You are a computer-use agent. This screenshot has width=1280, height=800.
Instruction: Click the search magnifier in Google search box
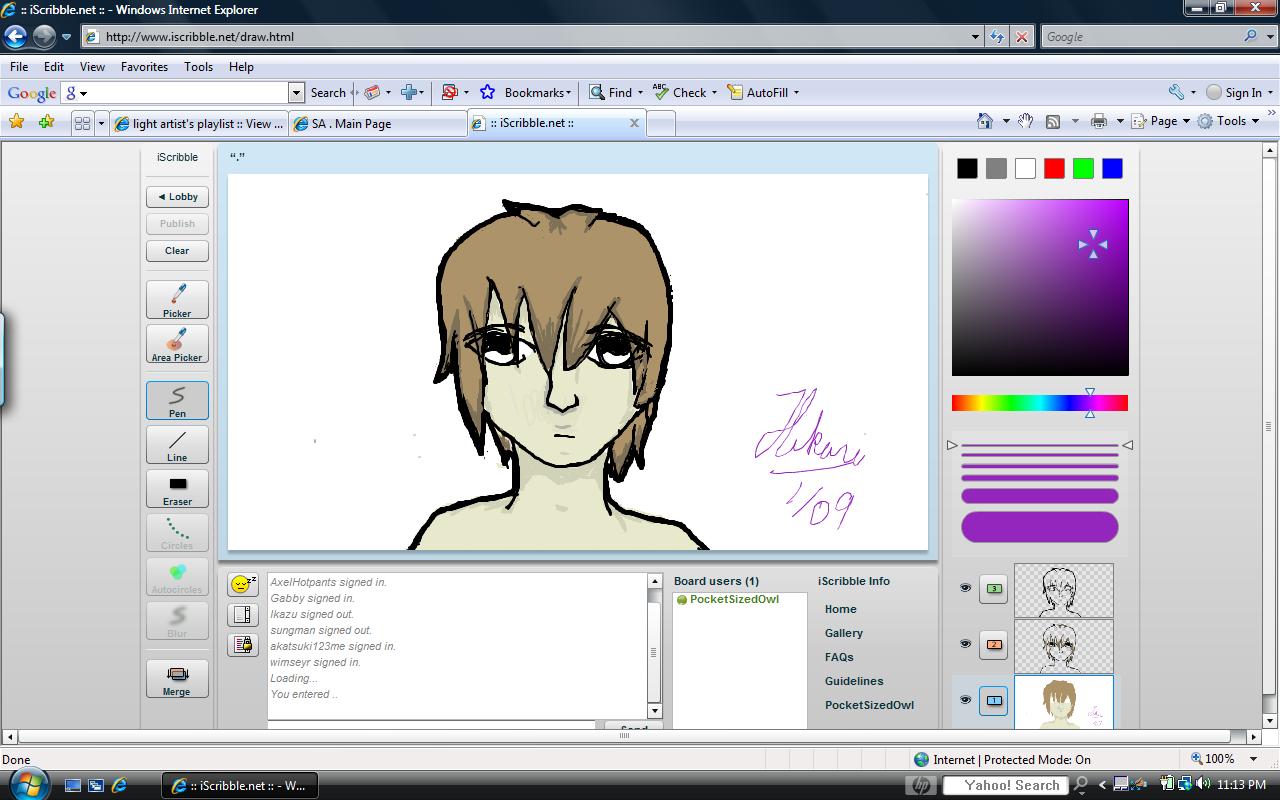click(1251, 36)
